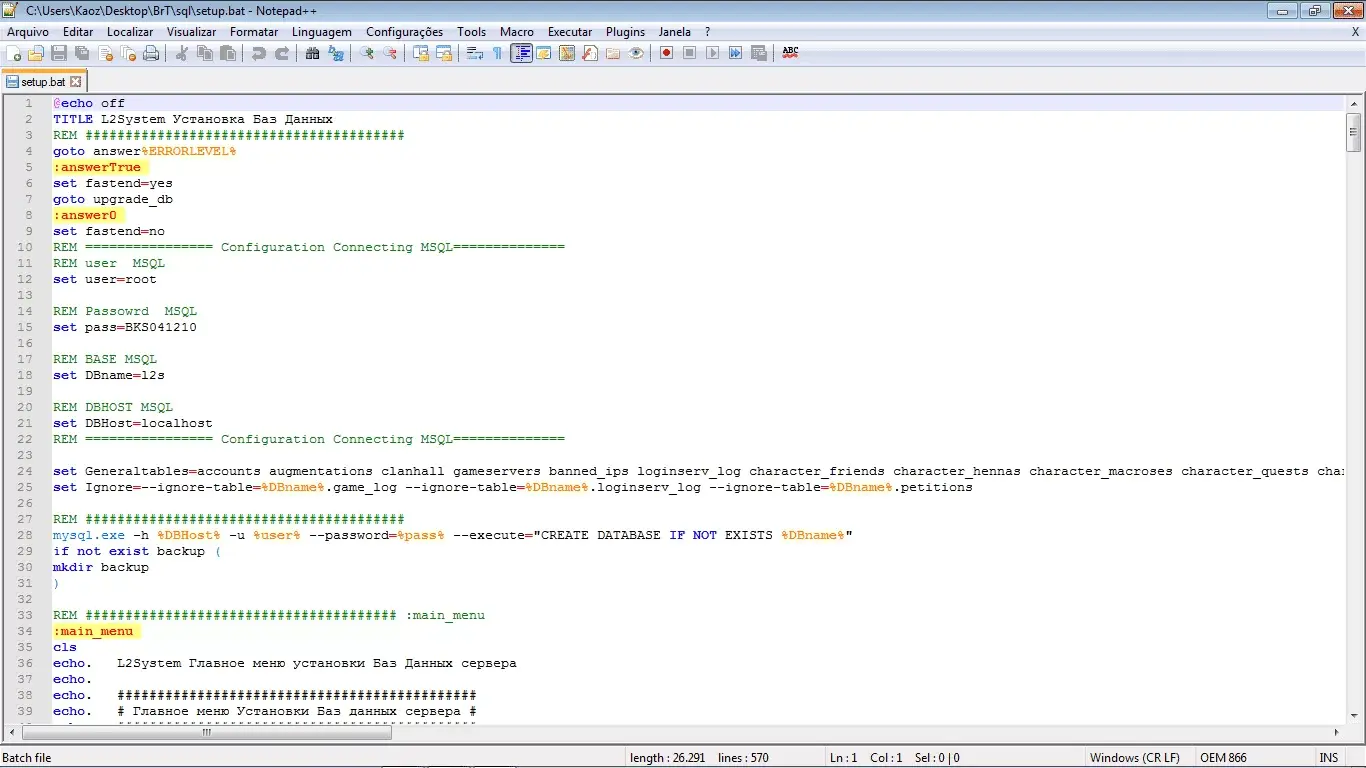
Task: Open the Executar menu
Action: click(570, 32)
